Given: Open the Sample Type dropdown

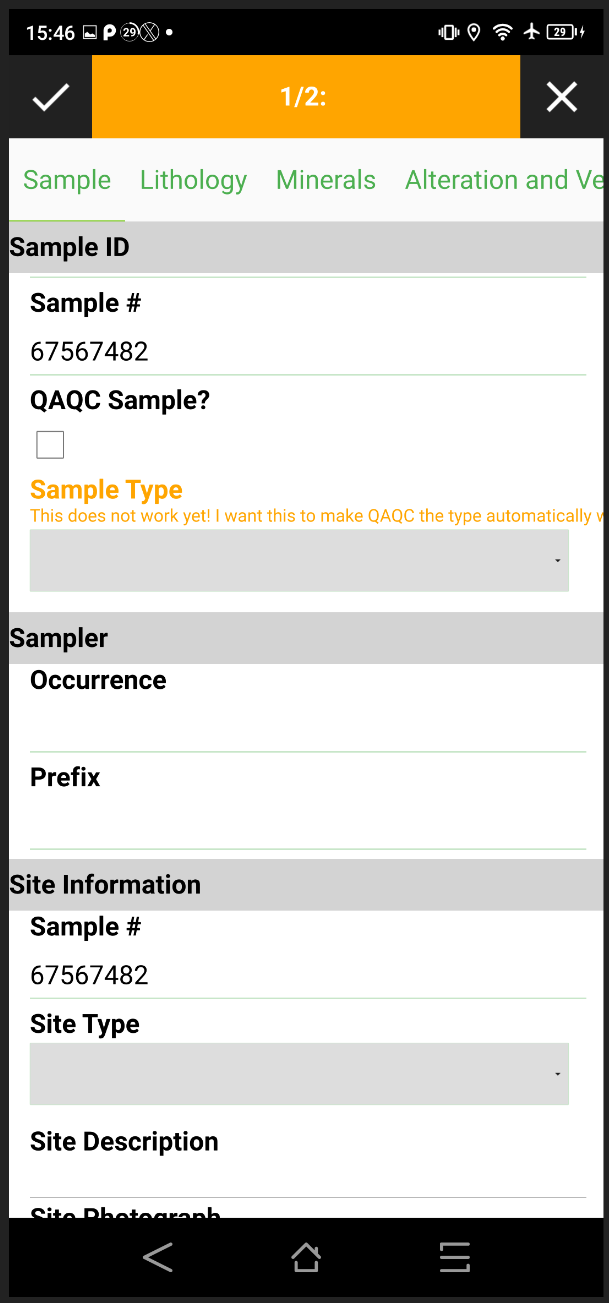Looking at the screenshot, I should click(x=299, y=560).
